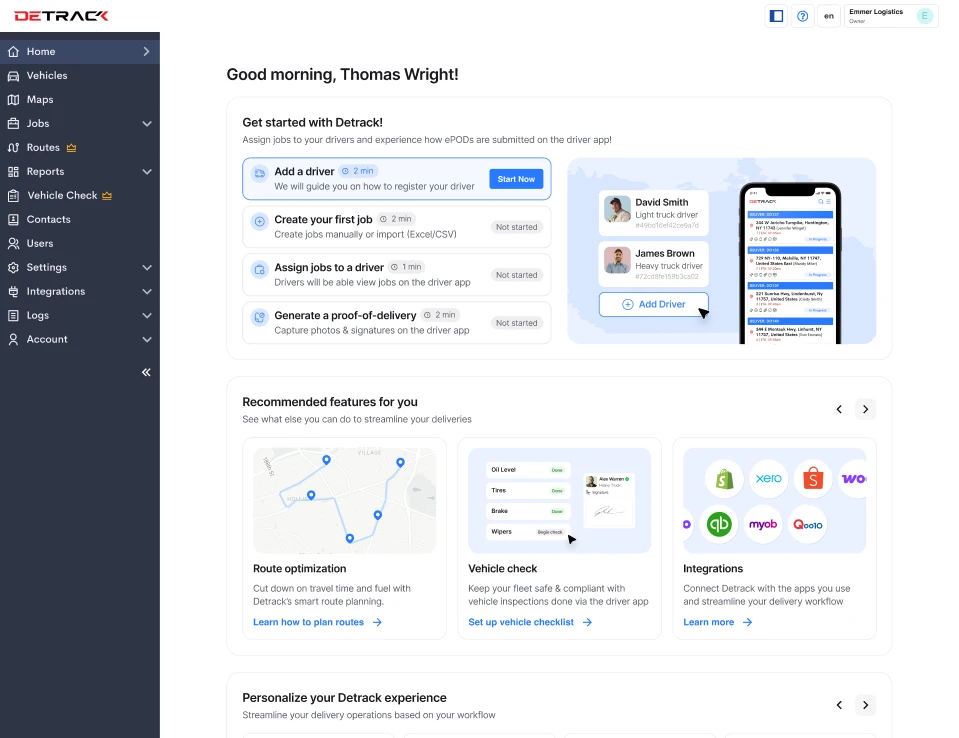Screen dimensions: 959x738
Task: Expand the Jobs menu chevron
Action: pyautogui.click(x=147, y=124)
